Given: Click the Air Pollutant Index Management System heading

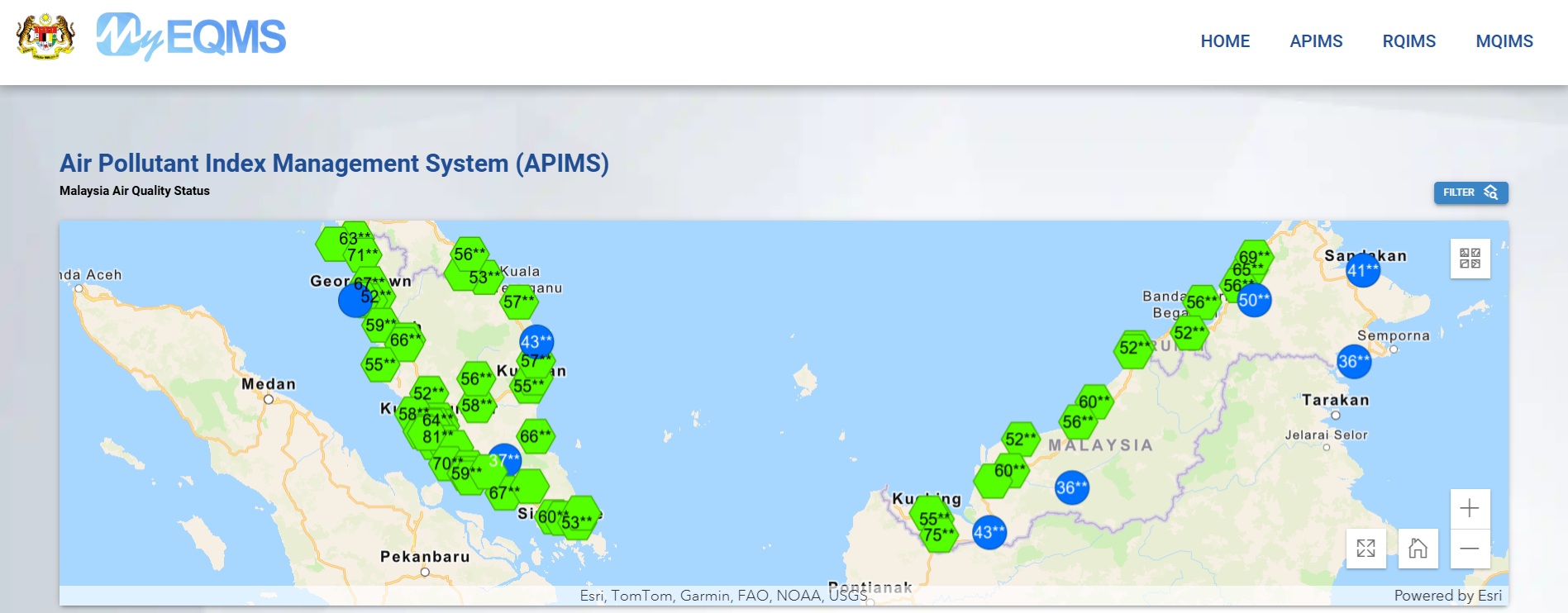Looking at the screenshot, I should point(334,164).
